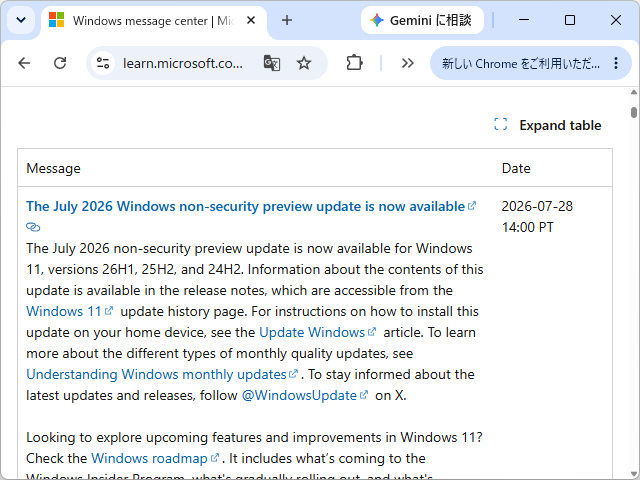Go back to the previous page
Viewport: 640px width, 480px height.
(24, 63)
